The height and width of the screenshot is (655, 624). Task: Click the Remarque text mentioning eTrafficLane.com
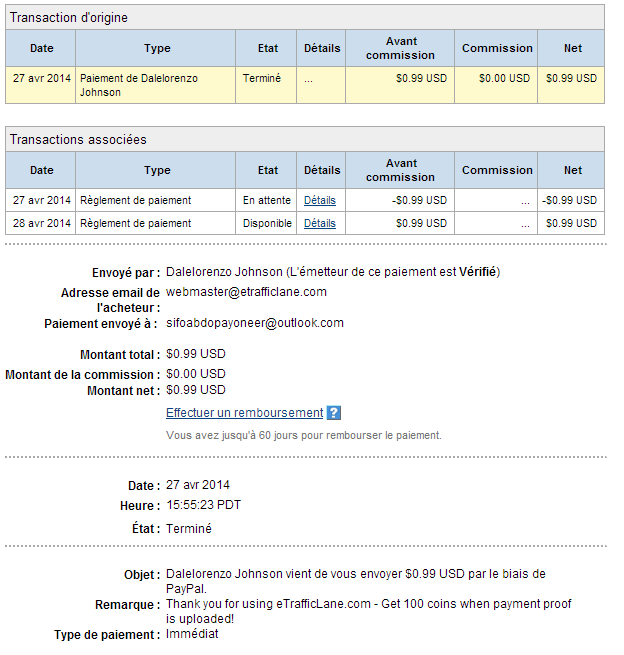[x=368, y=611]
